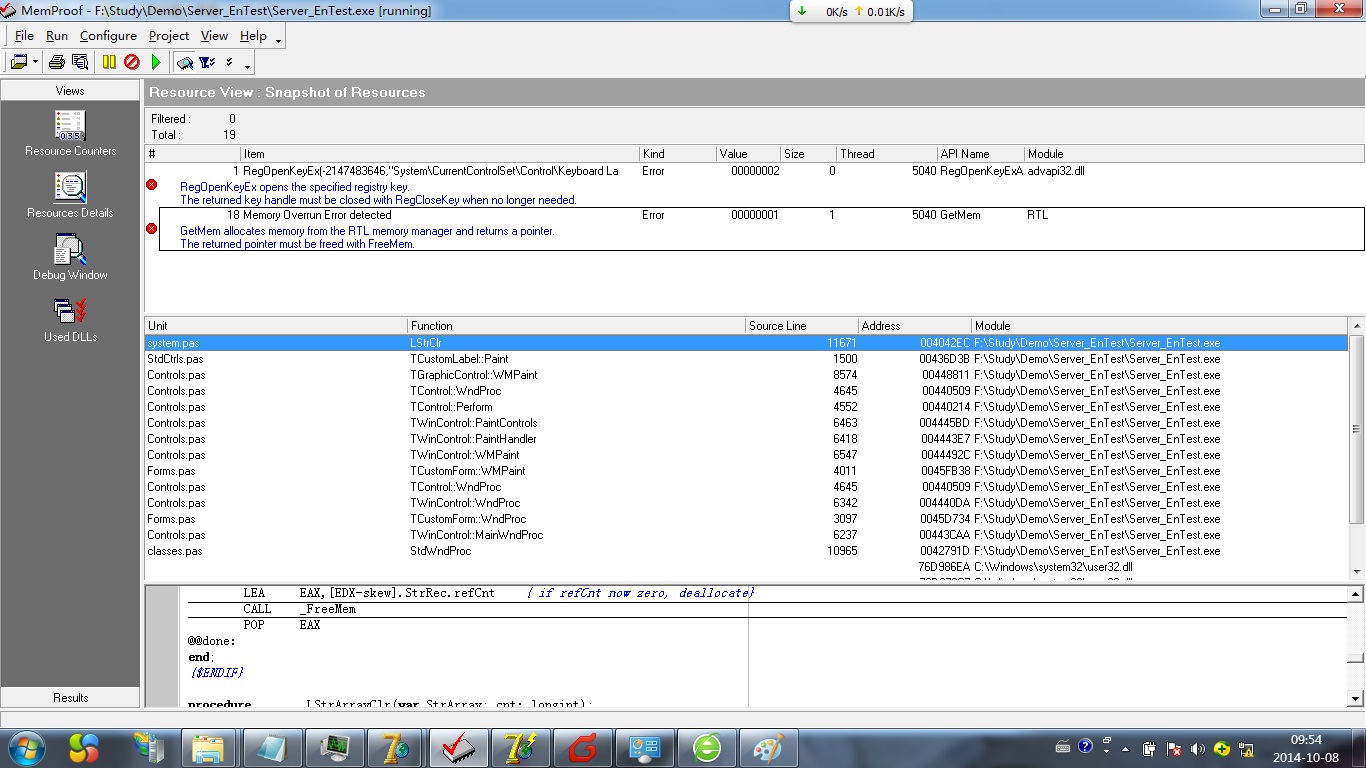Screen dimensions: 1366x768
Task: Sort resources by the Kind column
Action: [x=678, y=154]
